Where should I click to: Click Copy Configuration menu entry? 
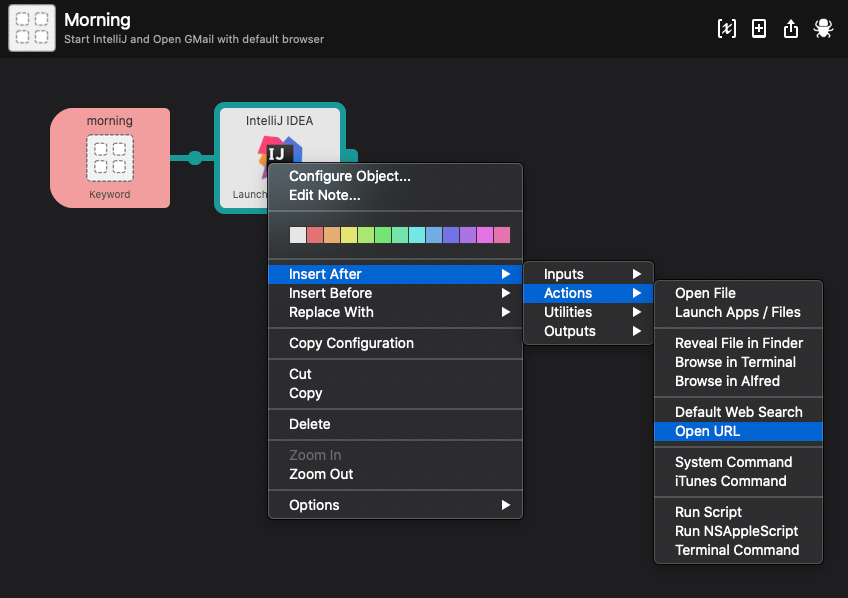pyautogui.click(x=351, y=343)
